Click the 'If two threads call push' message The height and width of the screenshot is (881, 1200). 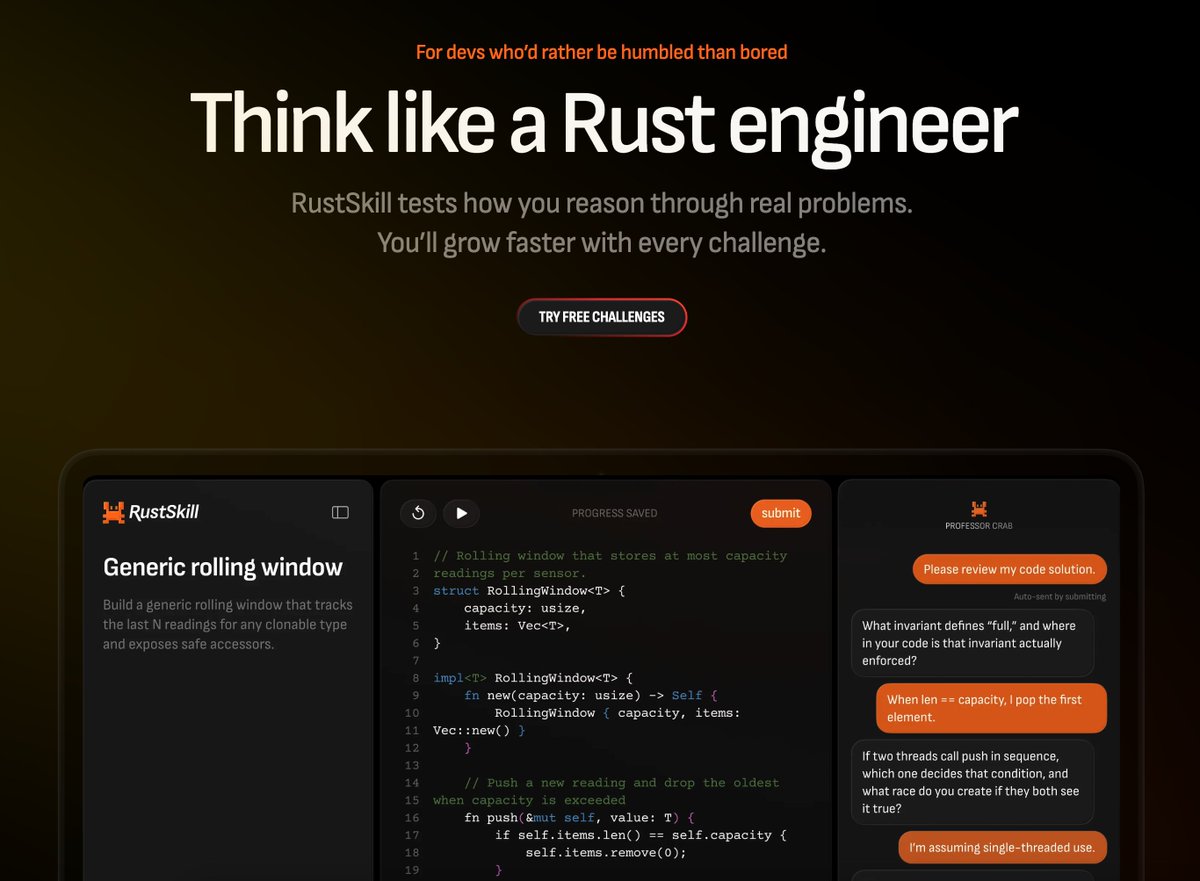(x=972, y=782)
